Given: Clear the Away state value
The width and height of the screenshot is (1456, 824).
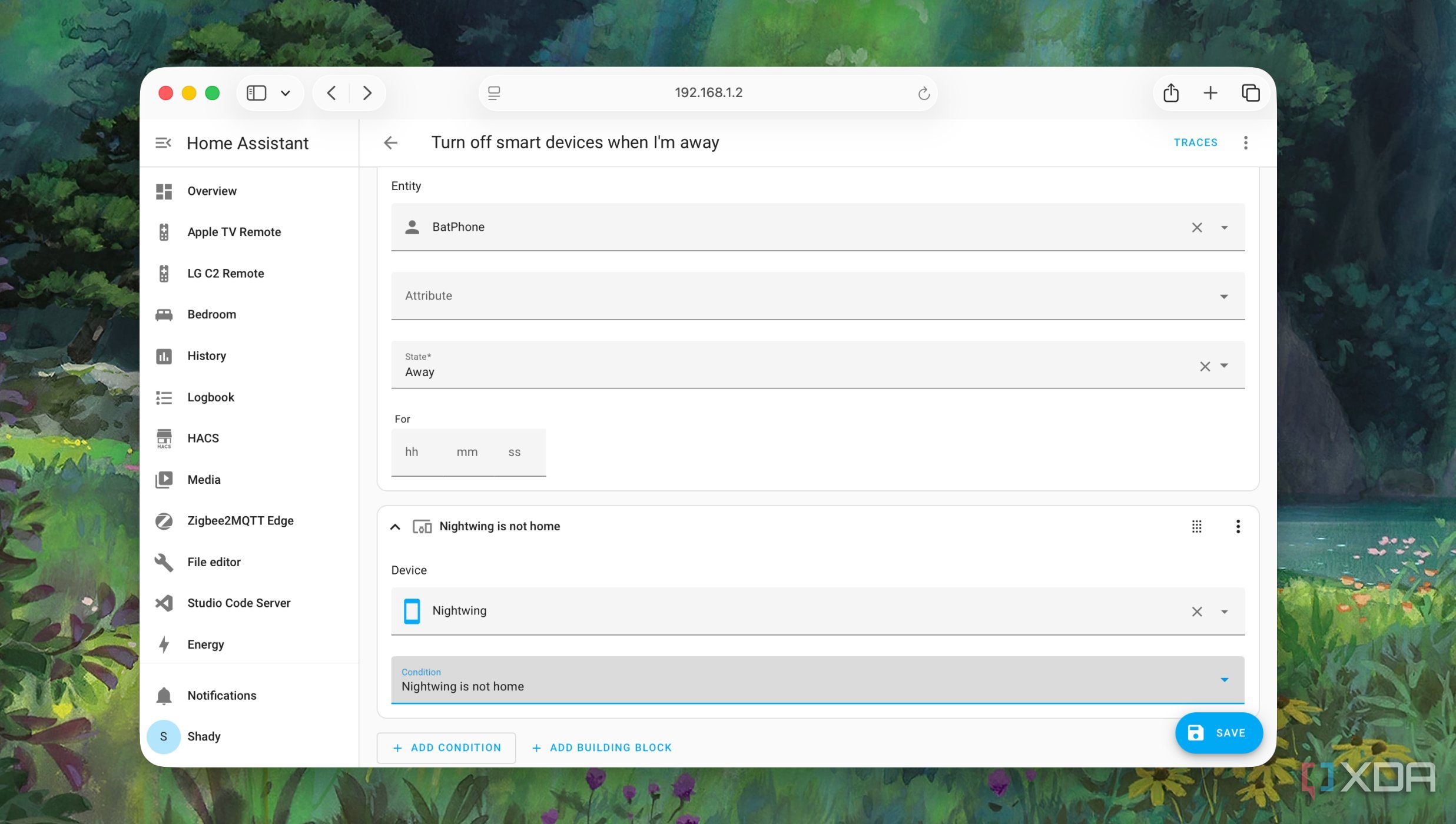Looking at the screenshot, I should pos(1205,367).
